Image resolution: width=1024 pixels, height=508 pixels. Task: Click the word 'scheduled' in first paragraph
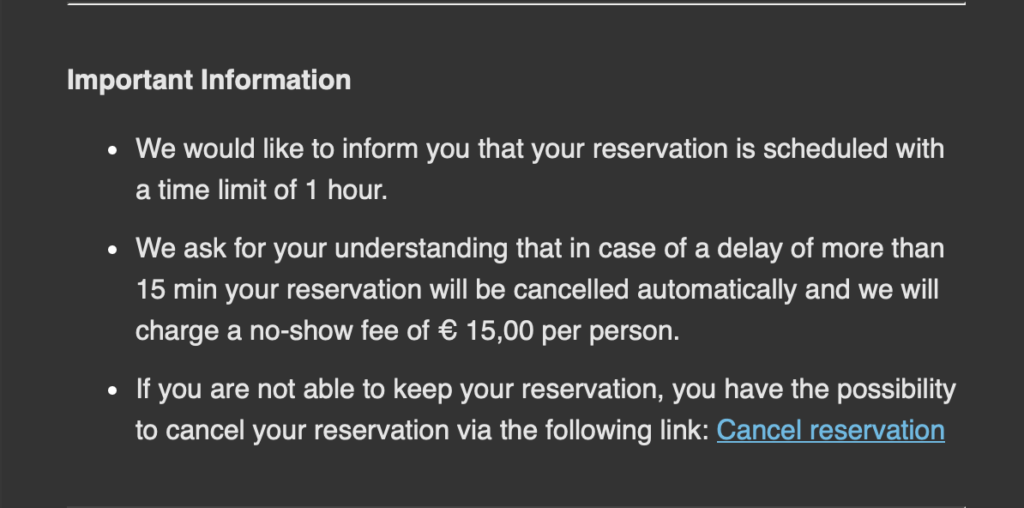coord(825,149)
